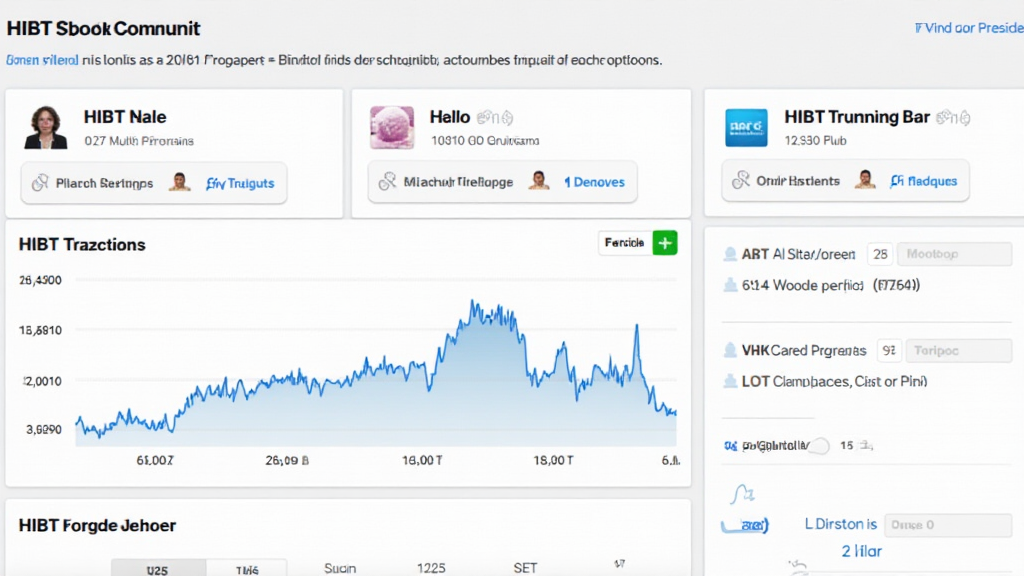
Task: Click the user icon beside VHK Cared Prgrenas
Action: 730,351
